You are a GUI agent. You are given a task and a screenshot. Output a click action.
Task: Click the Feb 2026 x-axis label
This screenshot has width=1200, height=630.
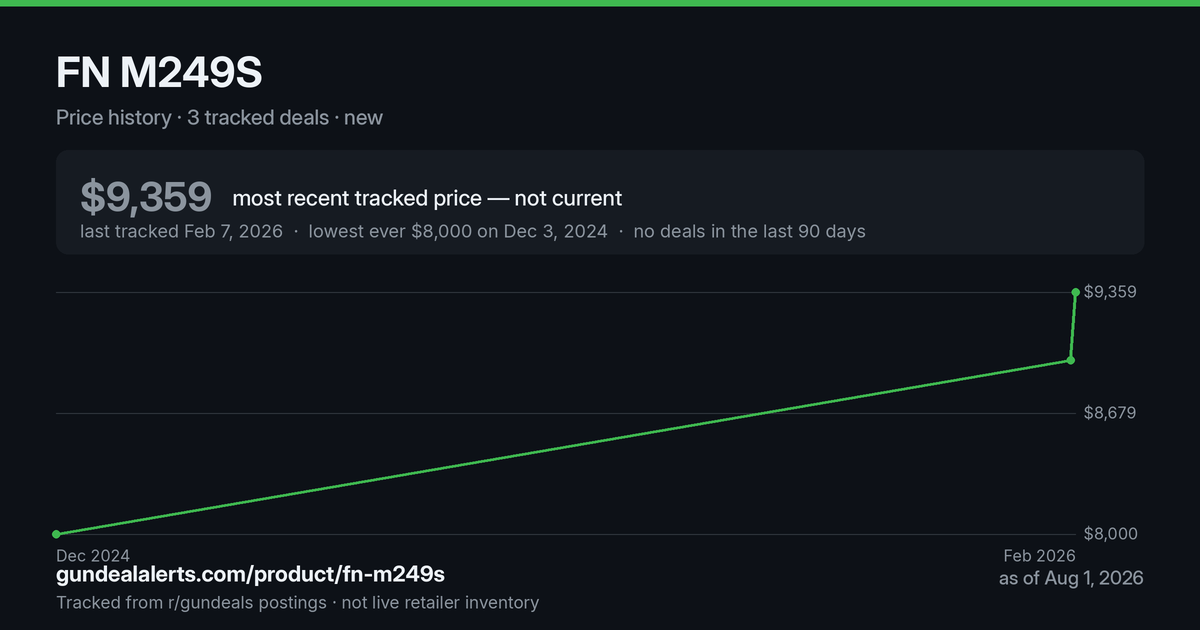(x=1040, y=555)
